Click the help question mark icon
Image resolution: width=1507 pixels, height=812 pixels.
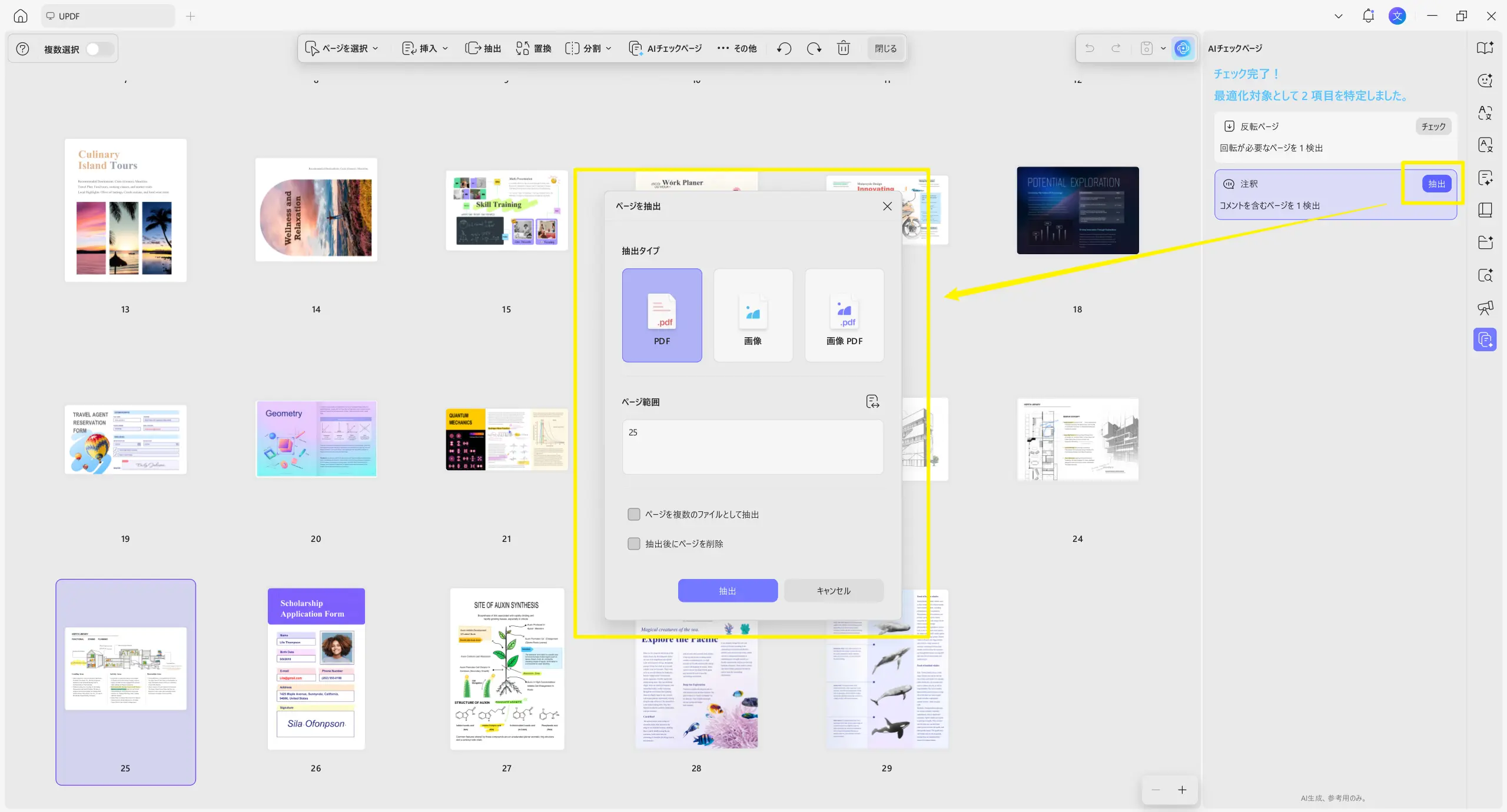[x=22, y=49]
